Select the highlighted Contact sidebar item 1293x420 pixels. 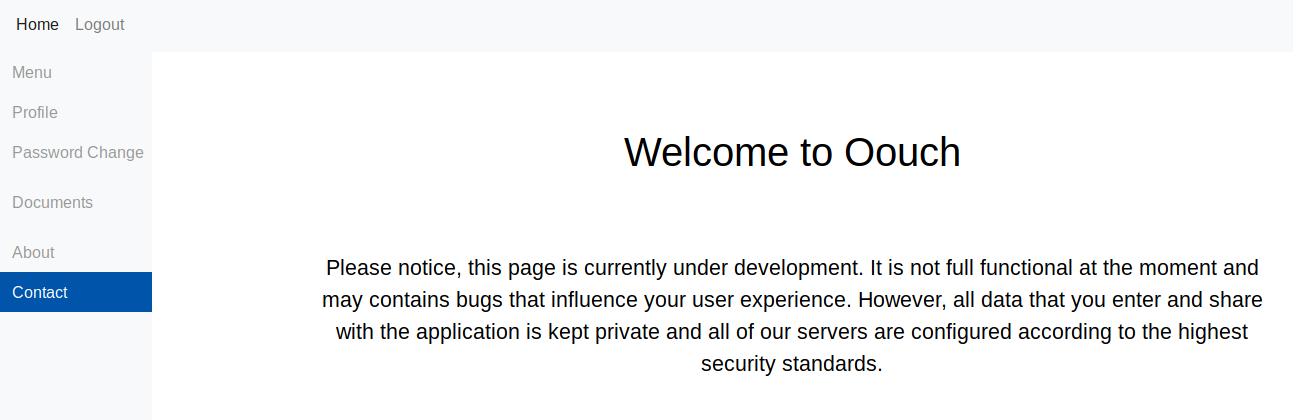click(40, 292)
